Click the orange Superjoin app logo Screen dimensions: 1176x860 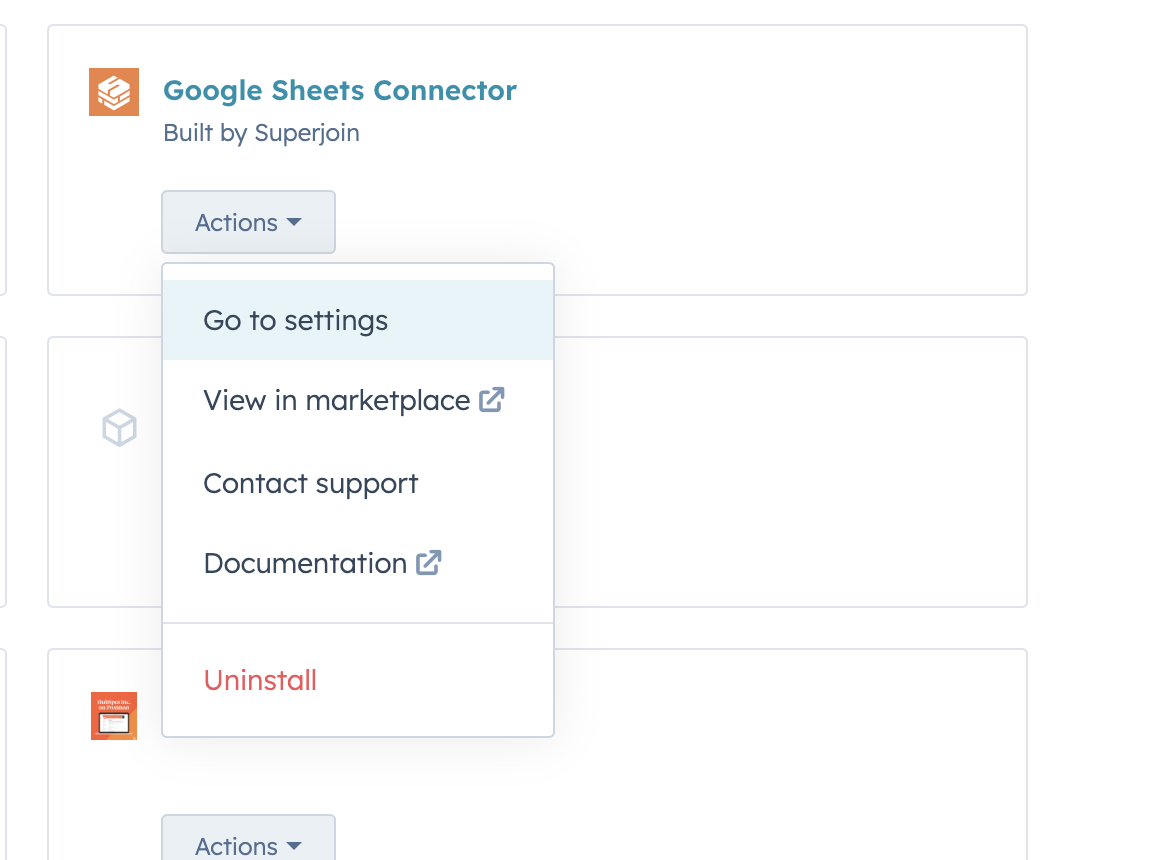pos(114,92)
